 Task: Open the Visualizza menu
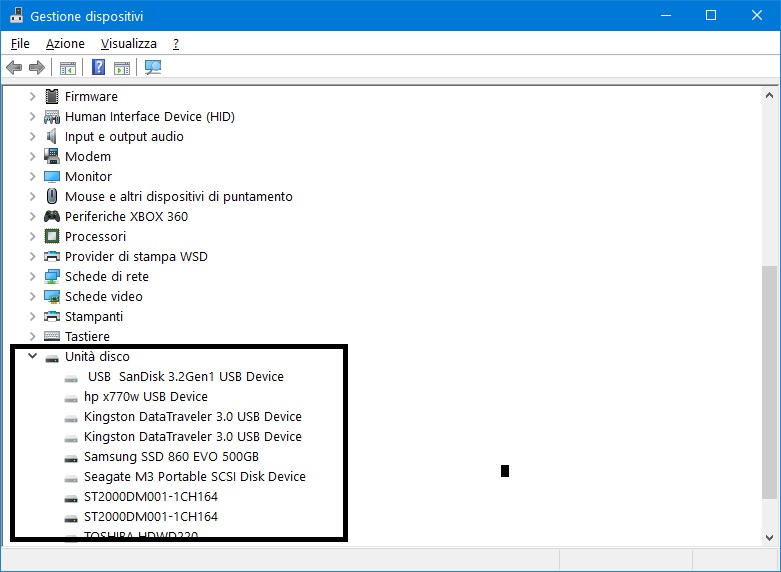(x=129, y=44)
